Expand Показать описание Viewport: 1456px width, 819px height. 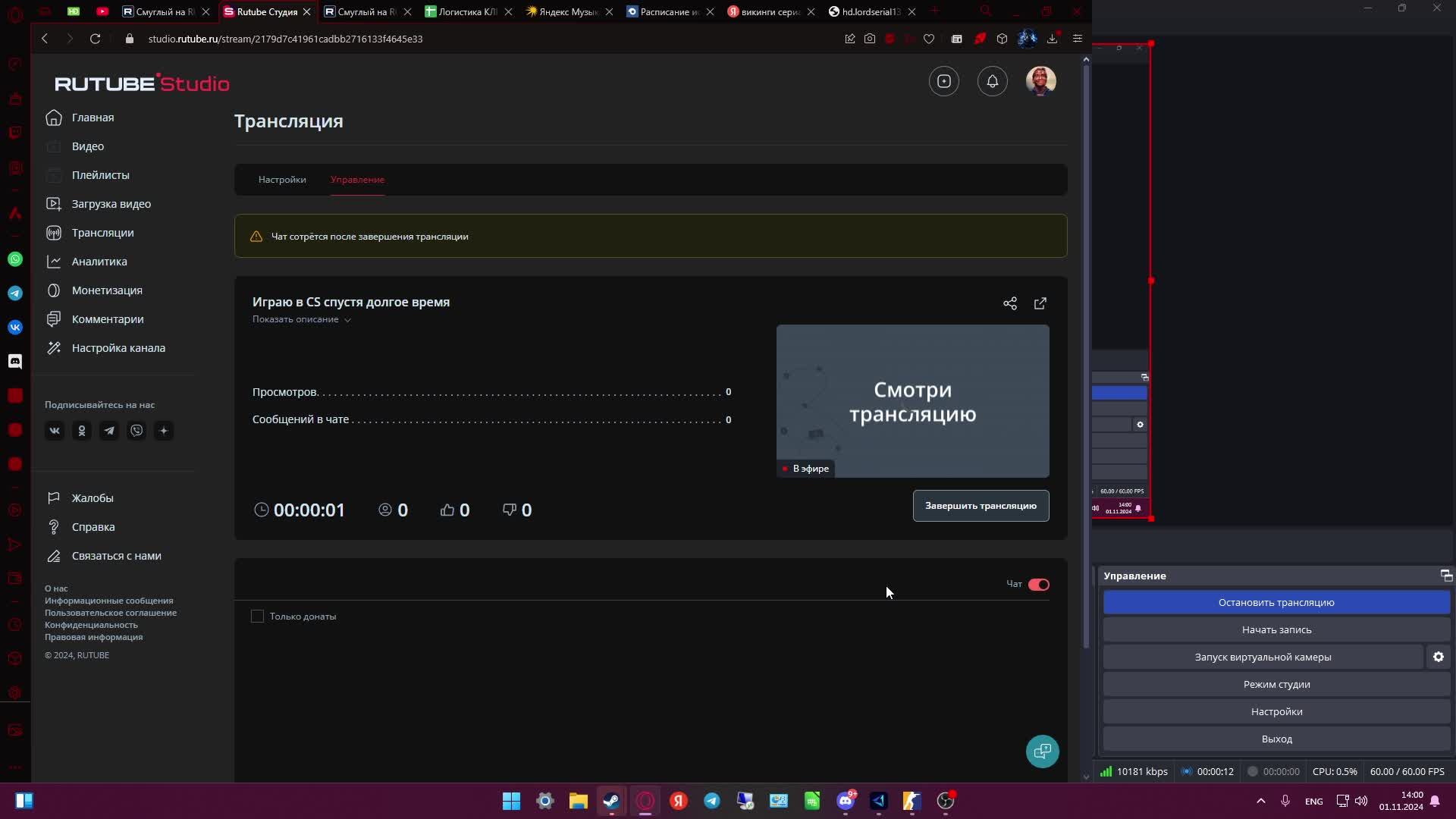point(301,319)
